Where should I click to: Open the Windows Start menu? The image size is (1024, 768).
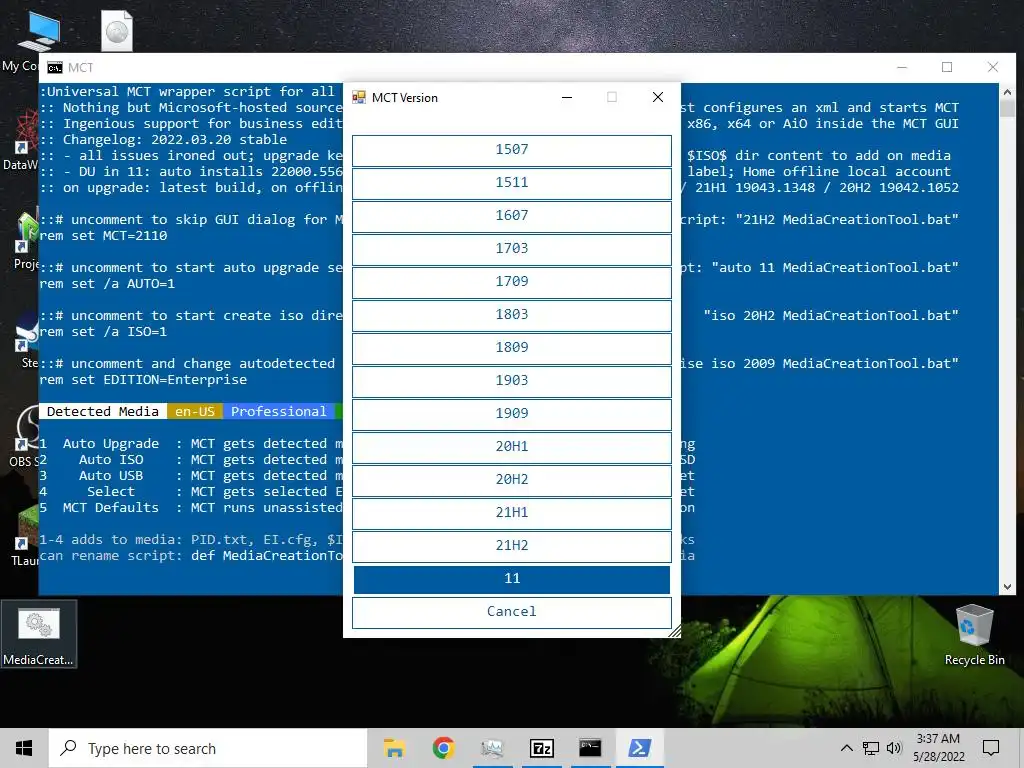click(24, 748)
